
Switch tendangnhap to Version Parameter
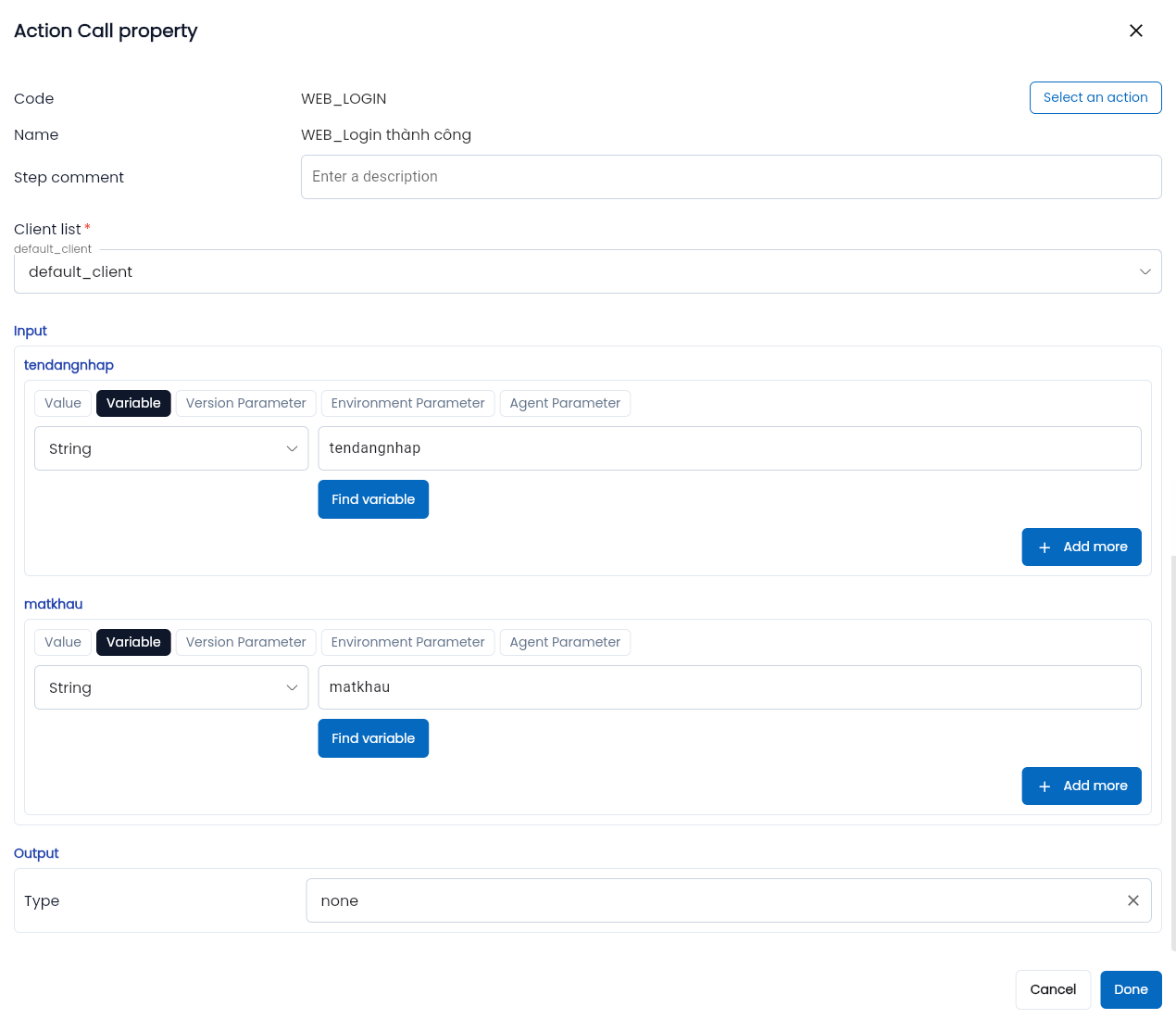point(245,403)
